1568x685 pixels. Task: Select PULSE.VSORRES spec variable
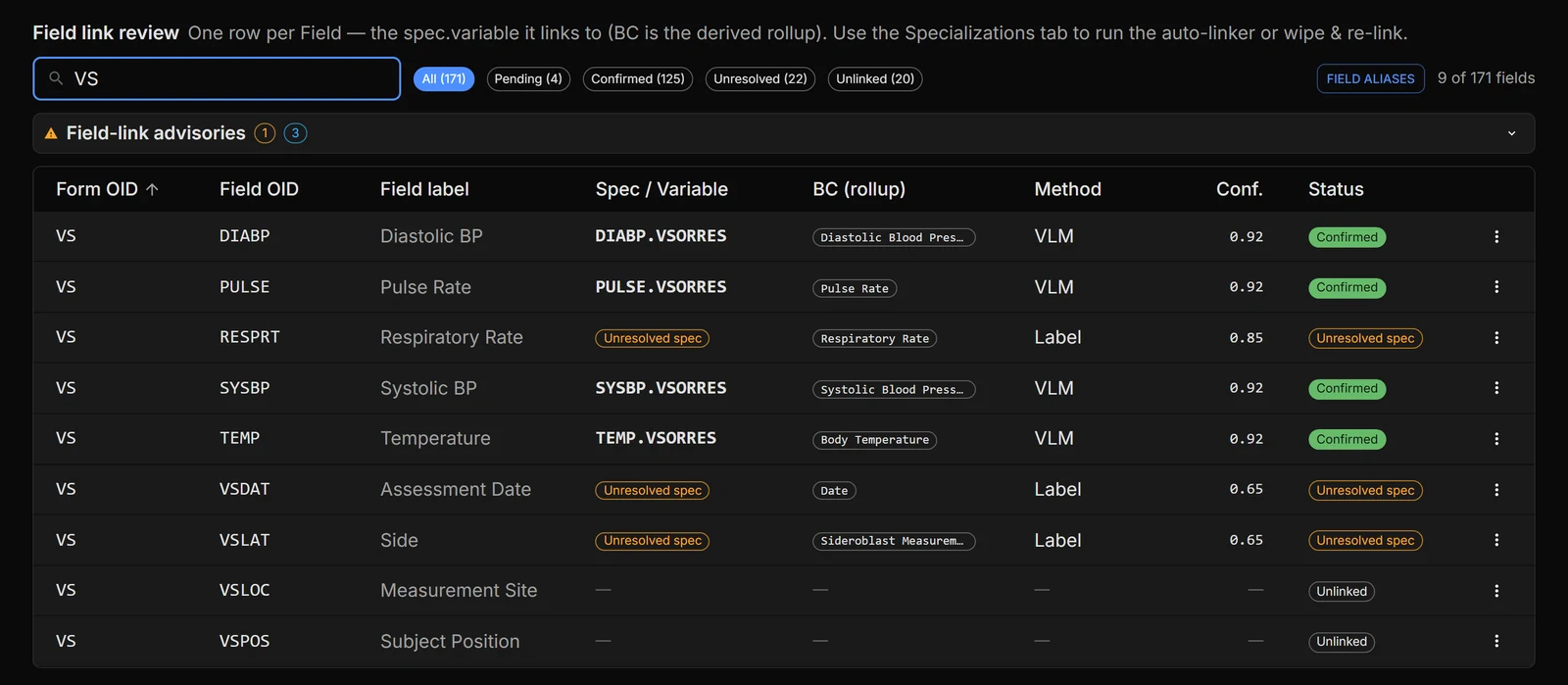coord(661,287)
